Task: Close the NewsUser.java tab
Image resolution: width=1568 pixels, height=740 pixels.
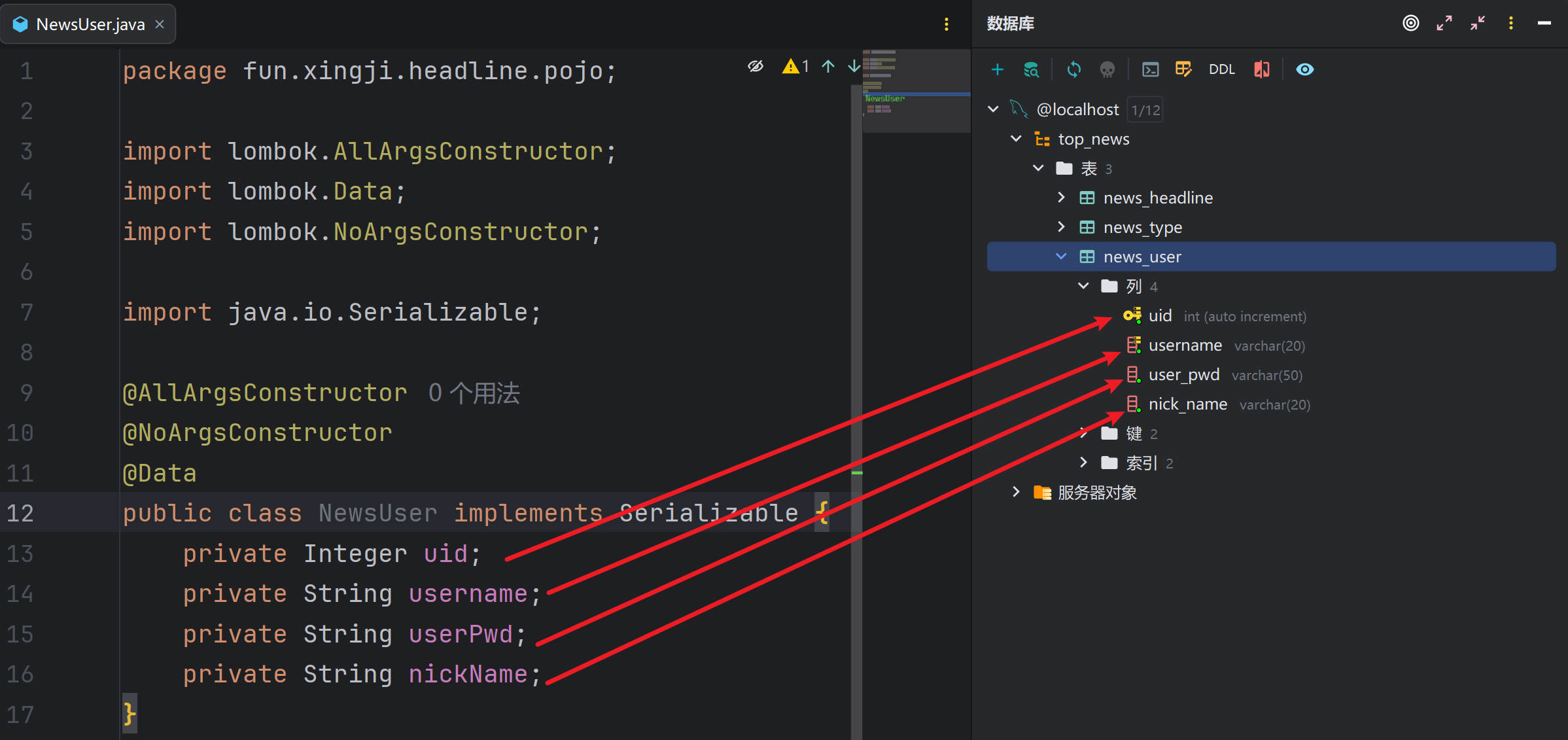Action: click(x=160, y=24)
